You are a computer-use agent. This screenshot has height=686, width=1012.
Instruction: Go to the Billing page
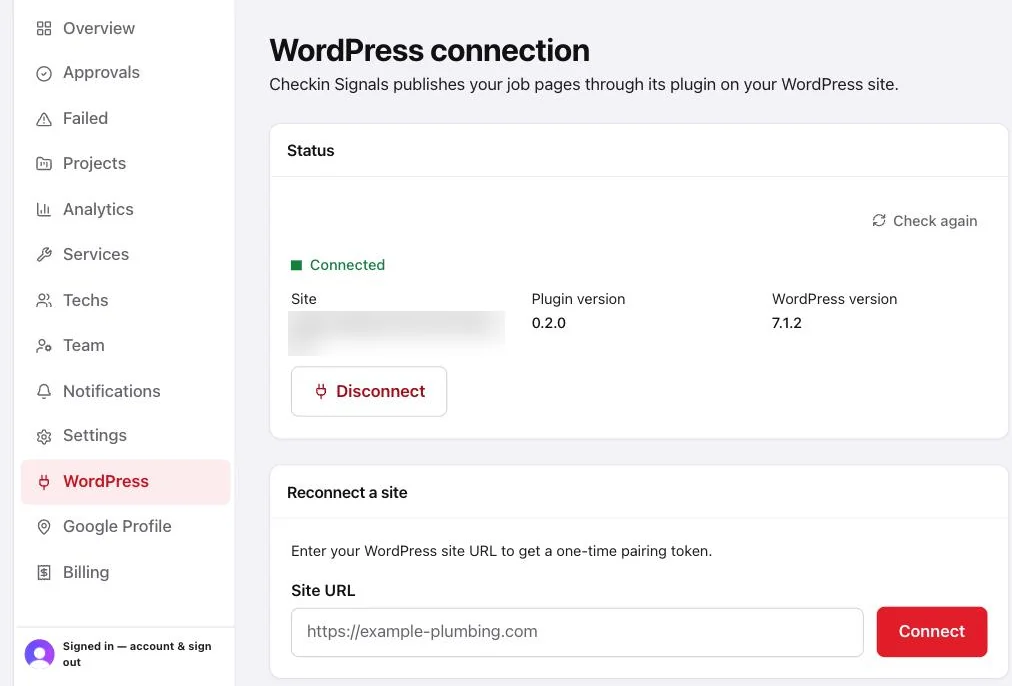(x=126, y=572)
